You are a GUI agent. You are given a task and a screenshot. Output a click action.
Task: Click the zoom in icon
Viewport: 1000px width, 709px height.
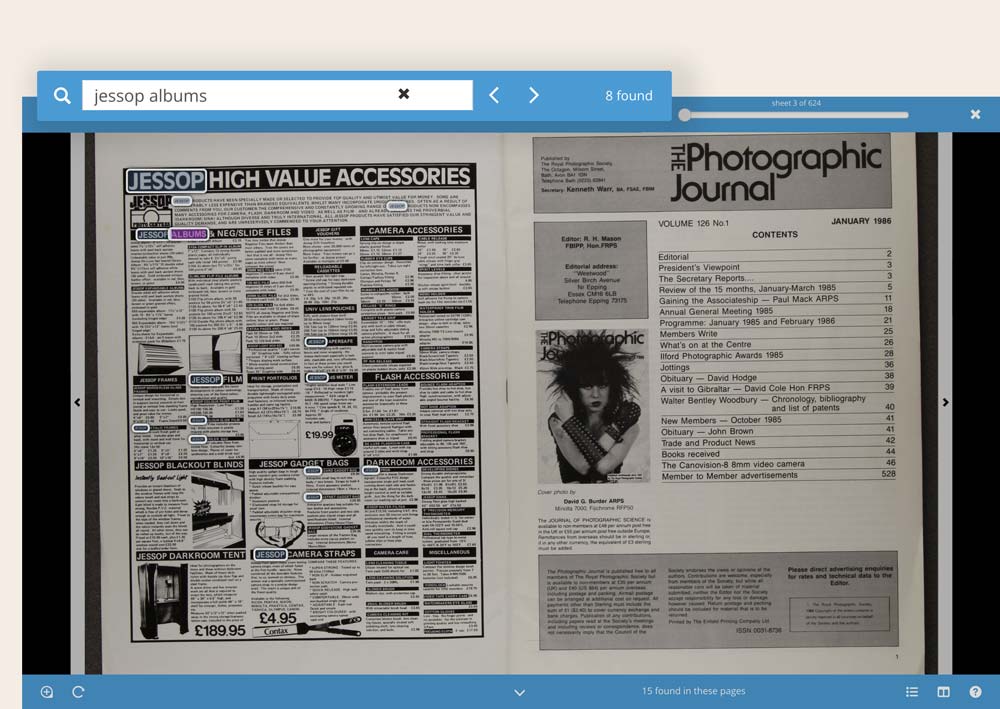47,692
